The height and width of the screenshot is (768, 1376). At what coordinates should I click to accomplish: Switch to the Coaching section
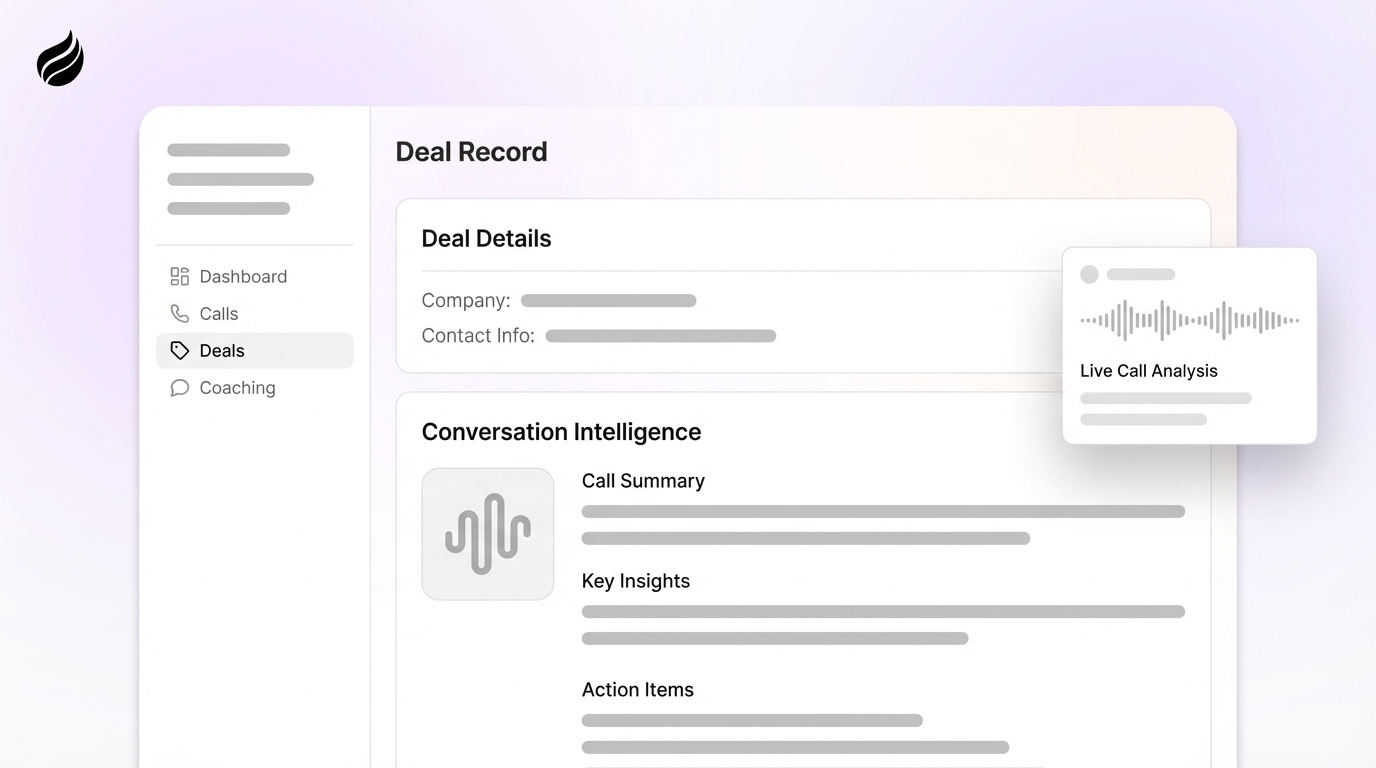237,388
